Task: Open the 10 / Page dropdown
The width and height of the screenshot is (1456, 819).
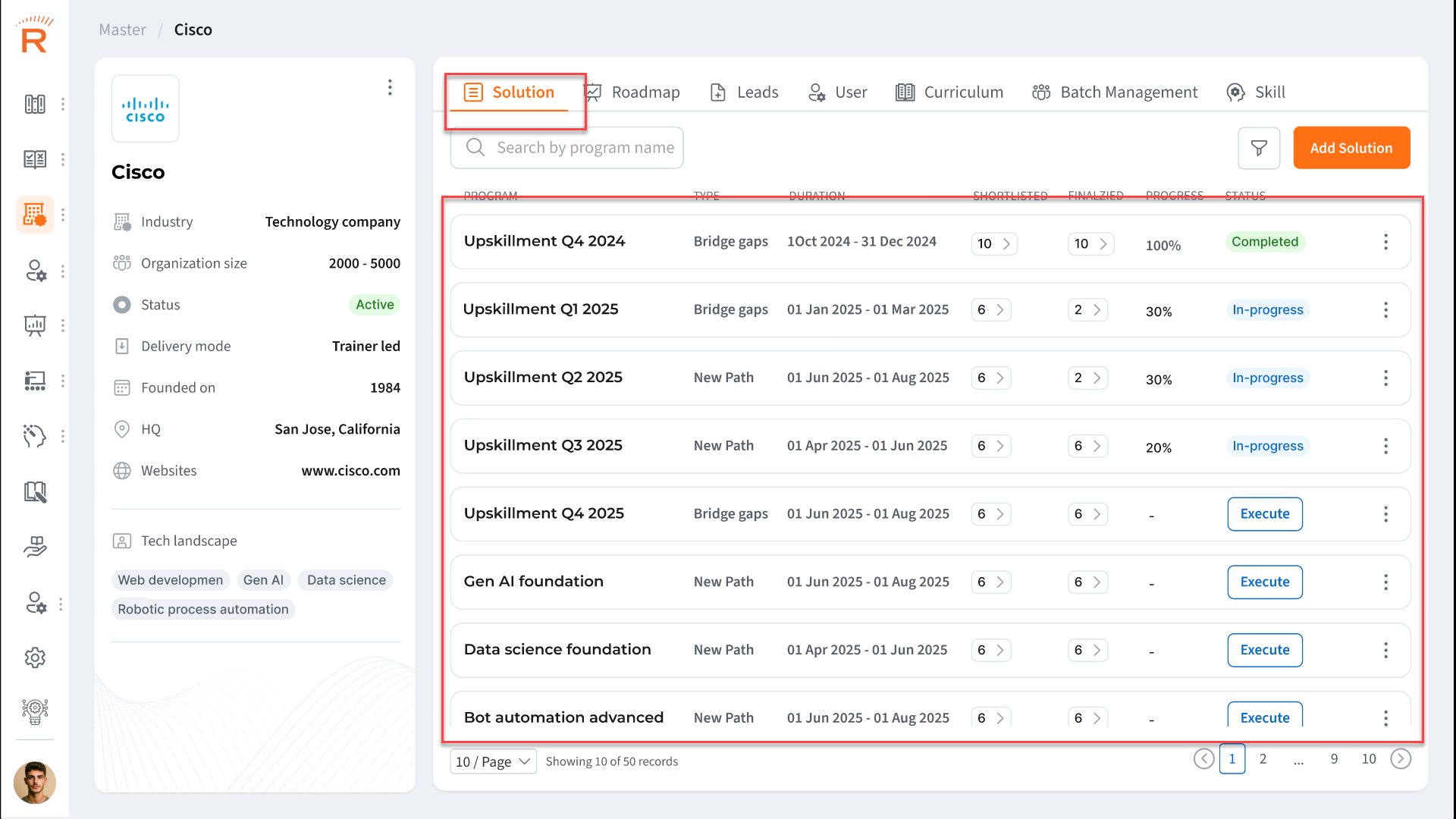Action: tap(493, 761)
